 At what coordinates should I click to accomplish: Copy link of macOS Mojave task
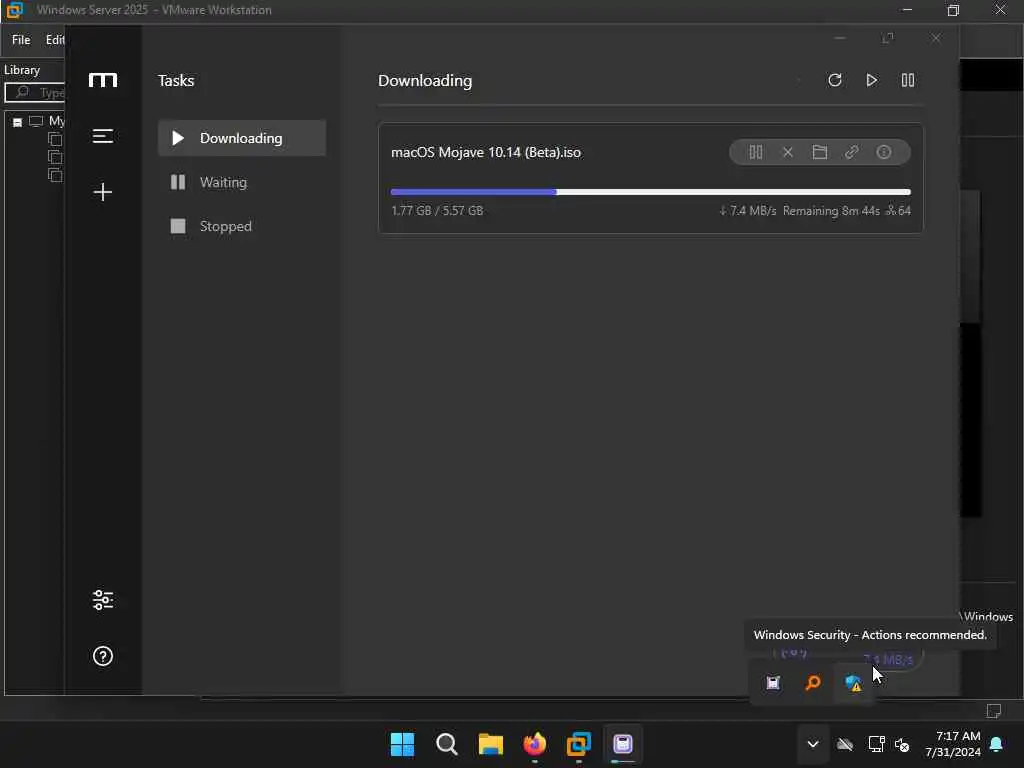pyautogui.click(x=852, y=152)
